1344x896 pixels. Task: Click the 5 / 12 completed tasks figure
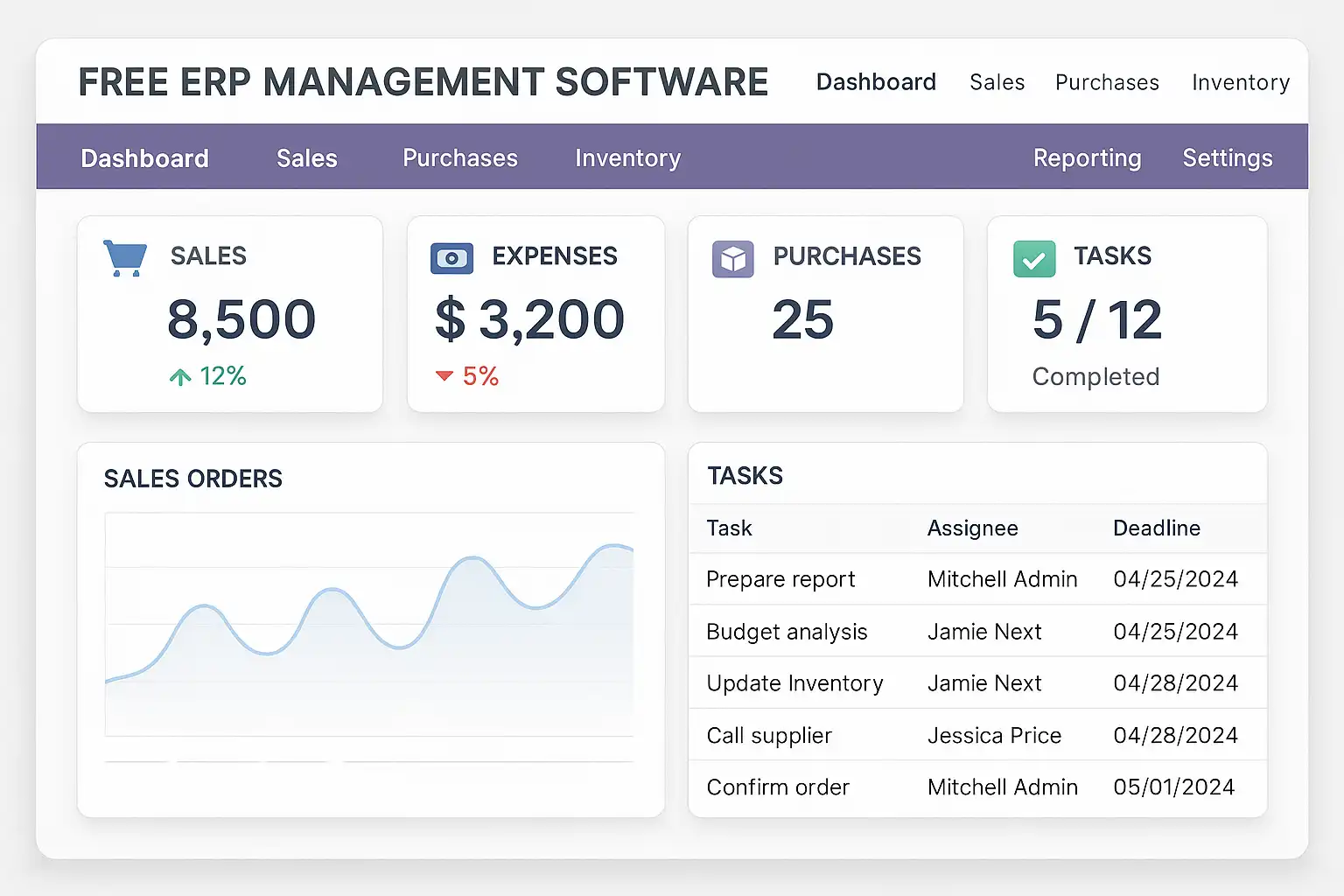tap(1096, 320)
